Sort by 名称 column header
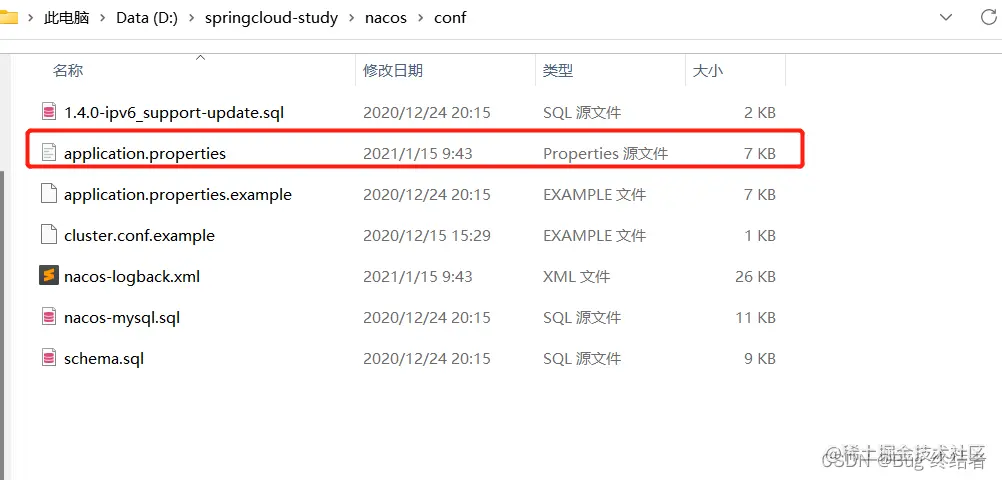The image size is (1002, 480). tap(68, 70)
